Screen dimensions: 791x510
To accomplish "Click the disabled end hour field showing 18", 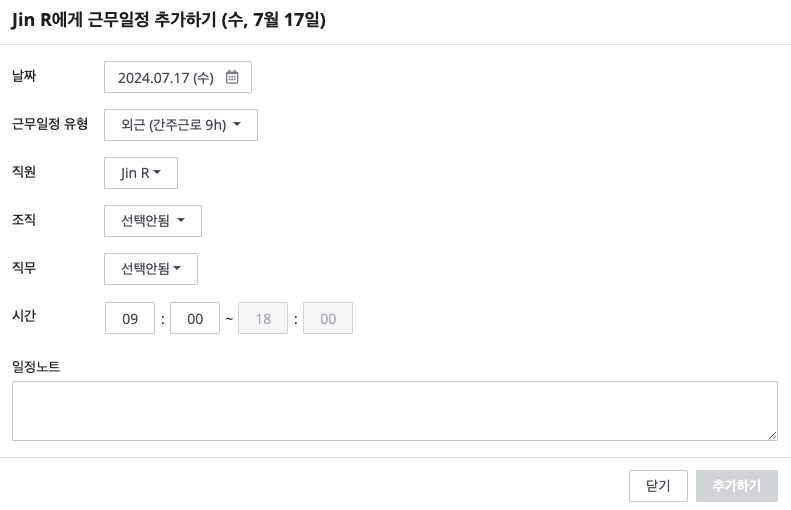I will click(263, 318).
